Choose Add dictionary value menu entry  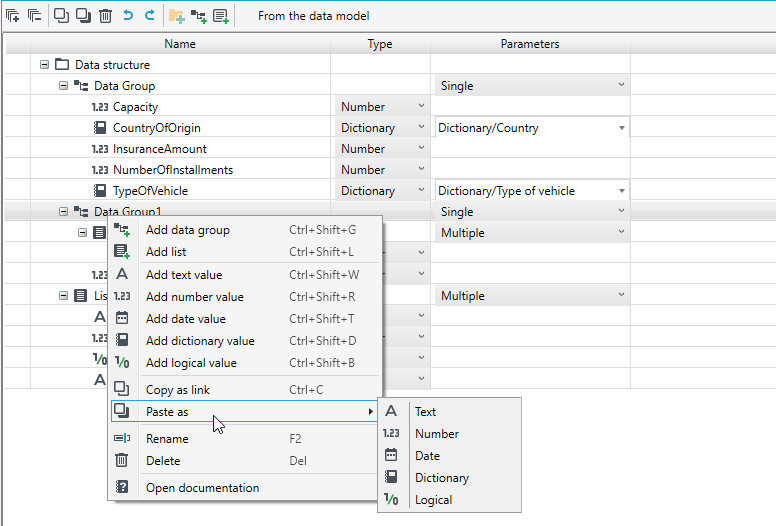tap(245, 340)
